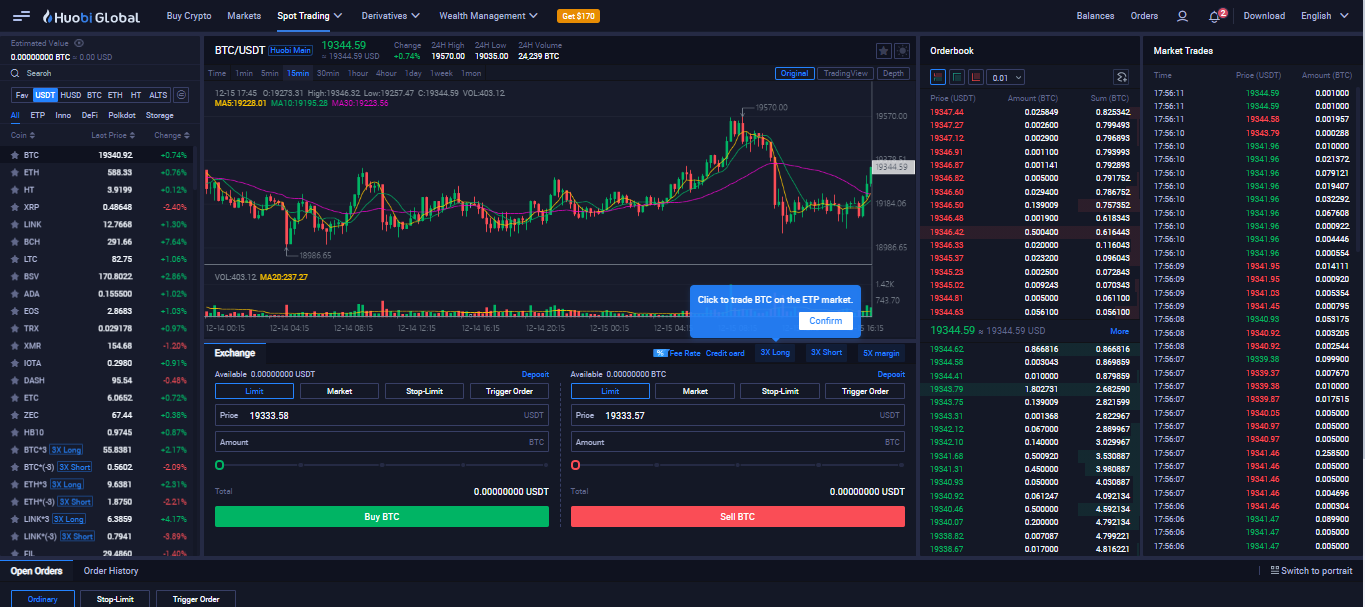Favorite DASH with its star icon

click(15, 380)
